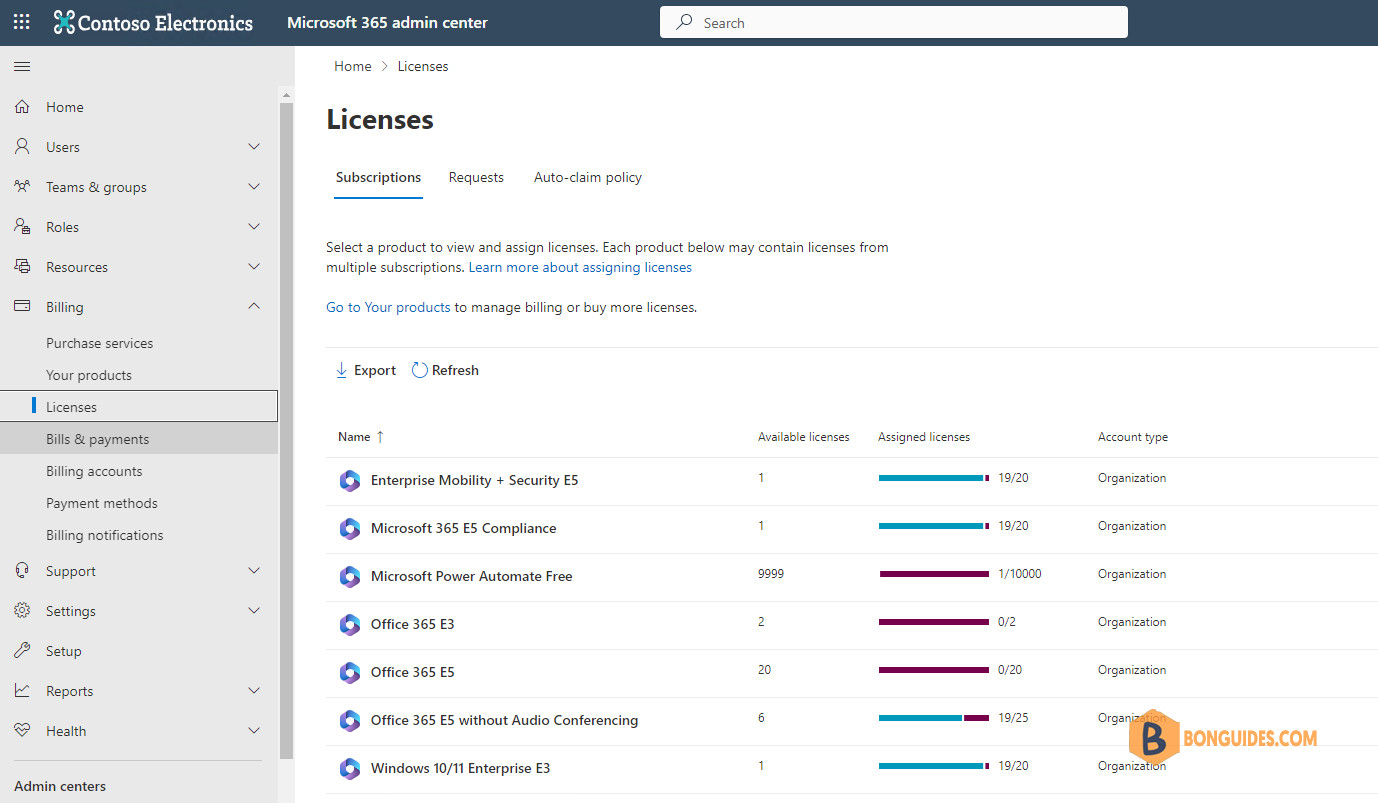1378x803 pixels.
Task: Click into the Search box
Action: pos(894,22)
